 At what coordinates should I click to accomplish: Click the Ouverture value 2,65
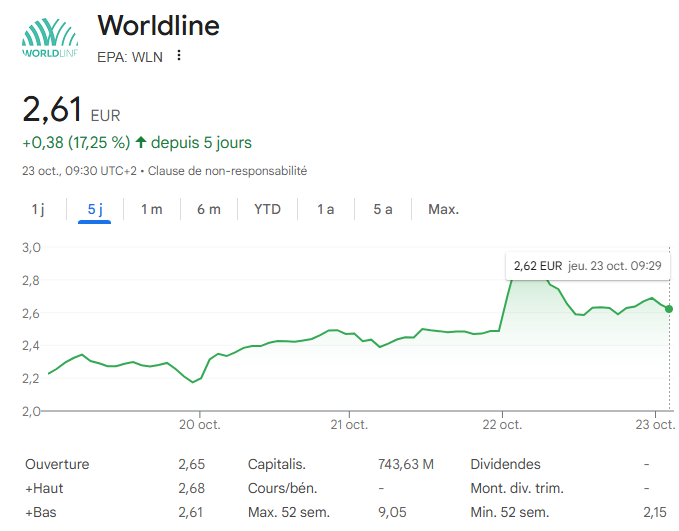pos(191,464)
